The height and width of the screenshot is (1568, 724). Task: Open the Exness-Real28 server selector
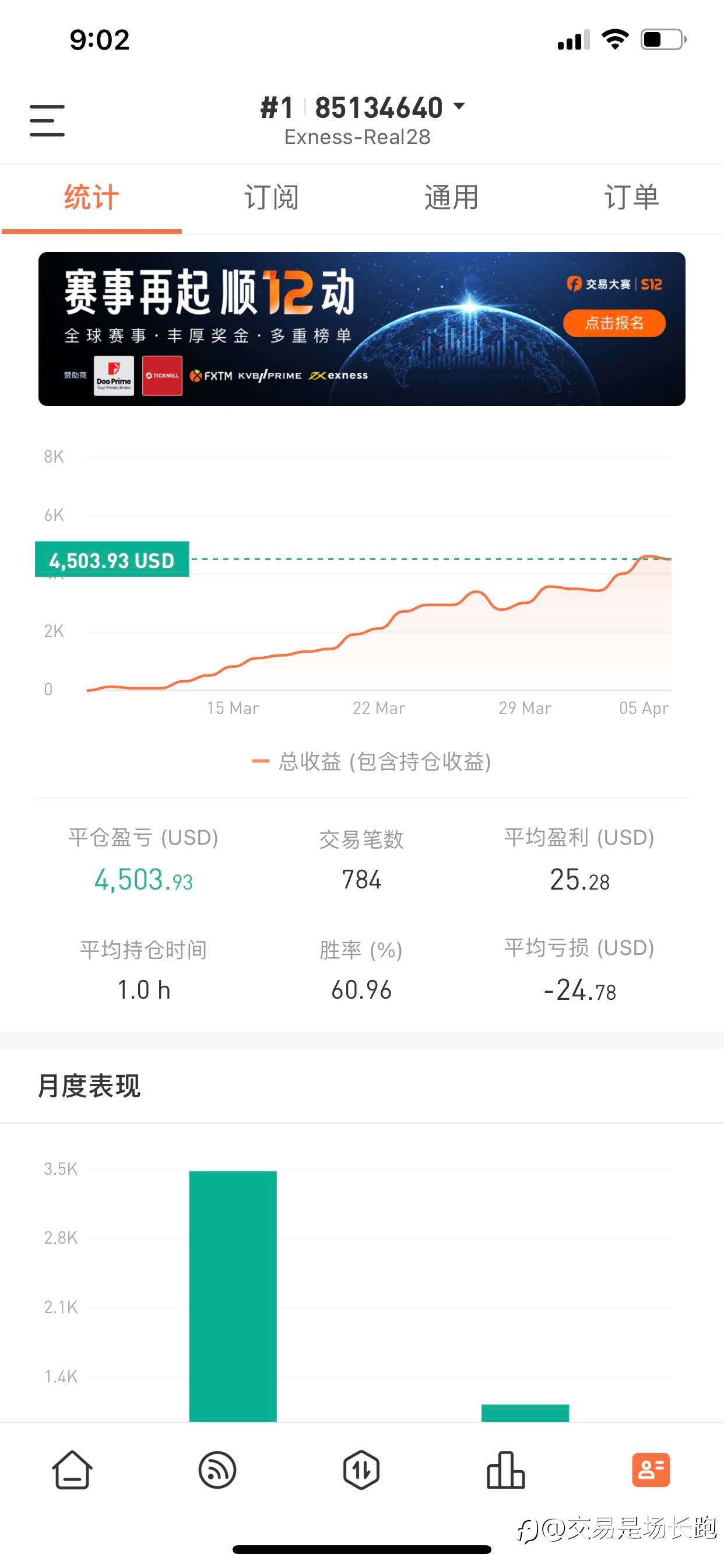tap(358, 137)
